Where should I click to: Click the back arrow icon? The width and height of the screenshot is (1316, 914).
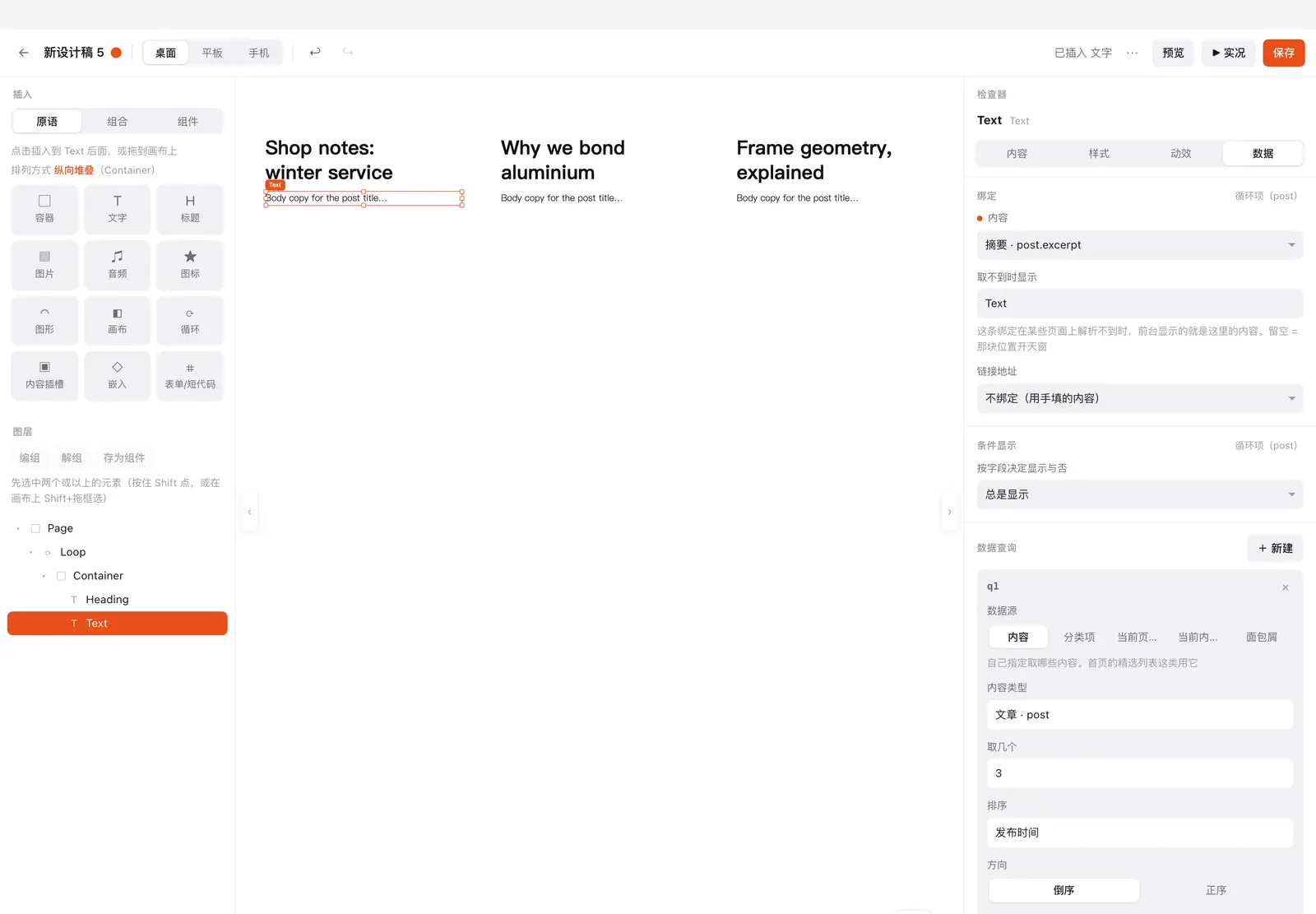click(24, 53)
